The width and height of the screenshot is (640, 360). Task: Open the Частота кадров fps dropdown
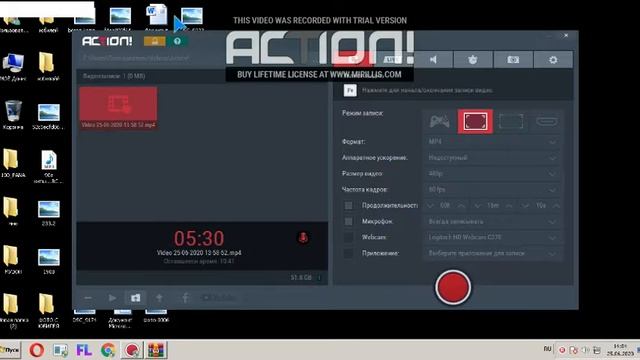tap(492, 189)
